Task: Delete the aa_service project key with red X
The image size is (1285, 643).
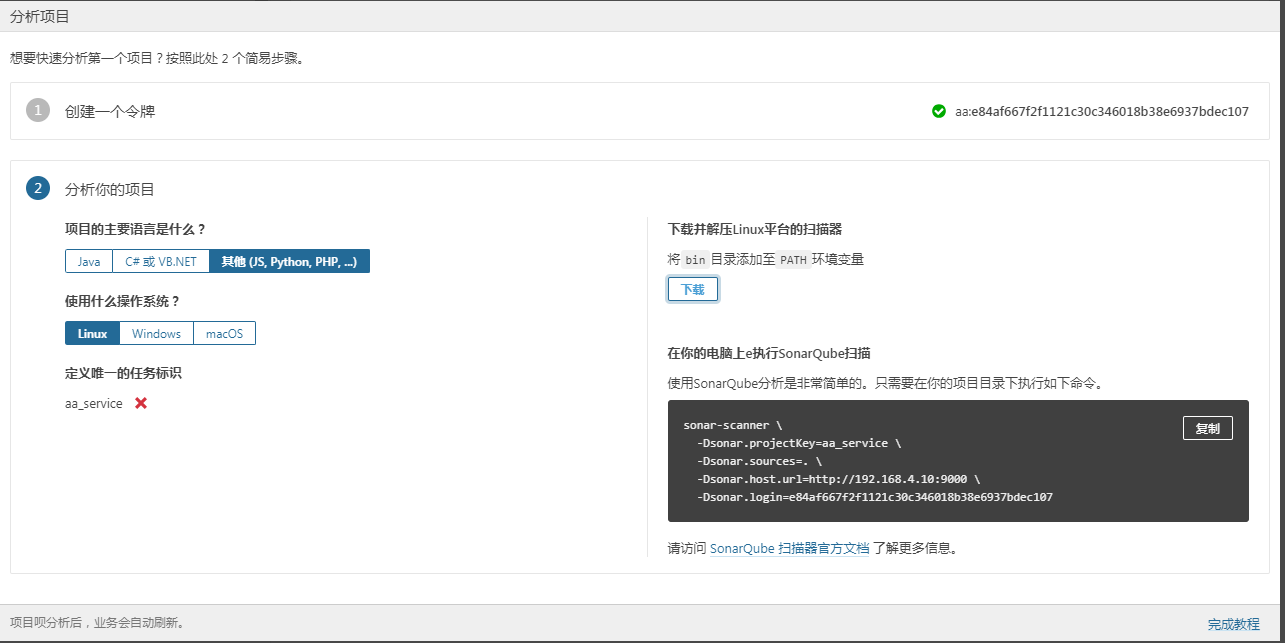Action: [141, 403]
